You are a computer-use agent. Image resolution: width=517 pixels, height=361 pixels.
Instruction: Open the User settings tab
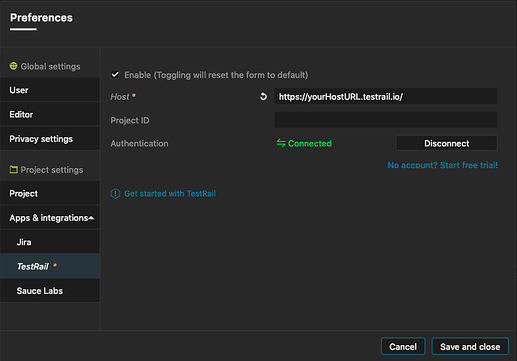(x=50, y=90)
